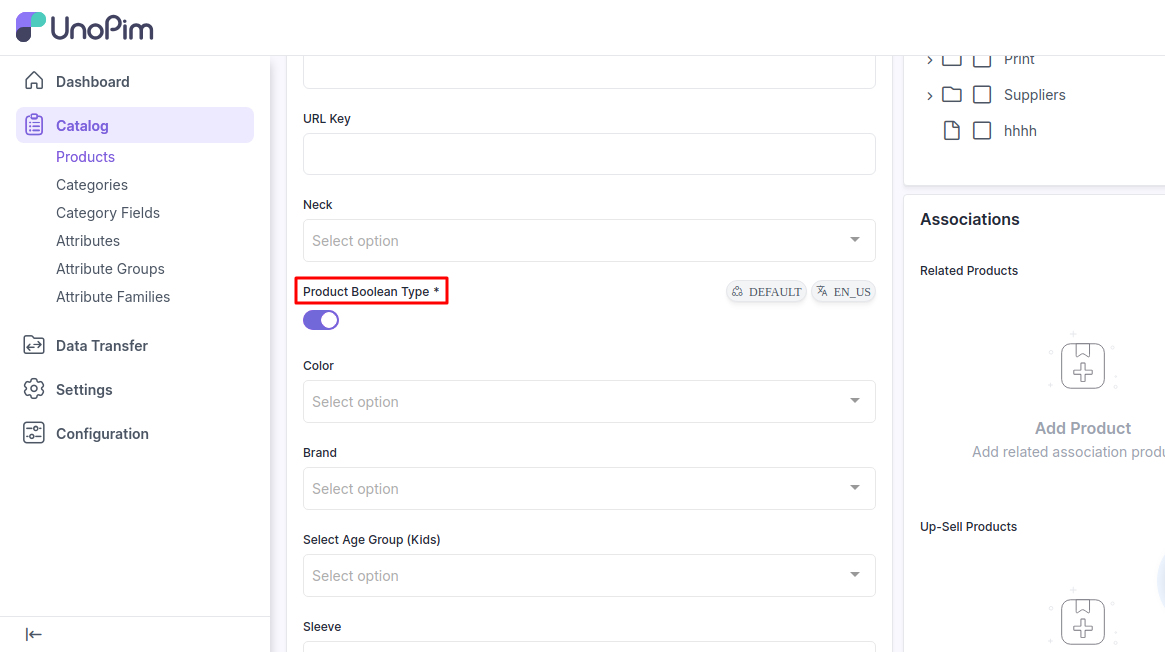Check the hhhh category checkbox

pyautogui.click(x=982, y=131)
